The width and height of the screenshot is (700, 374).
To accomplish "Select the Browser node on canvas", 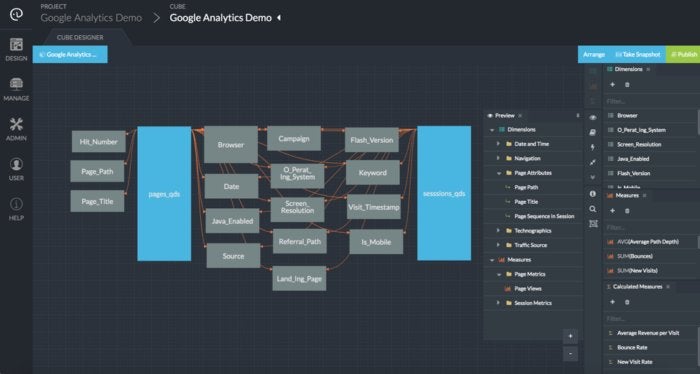I will pyautogui.click(x=231, y=145).
